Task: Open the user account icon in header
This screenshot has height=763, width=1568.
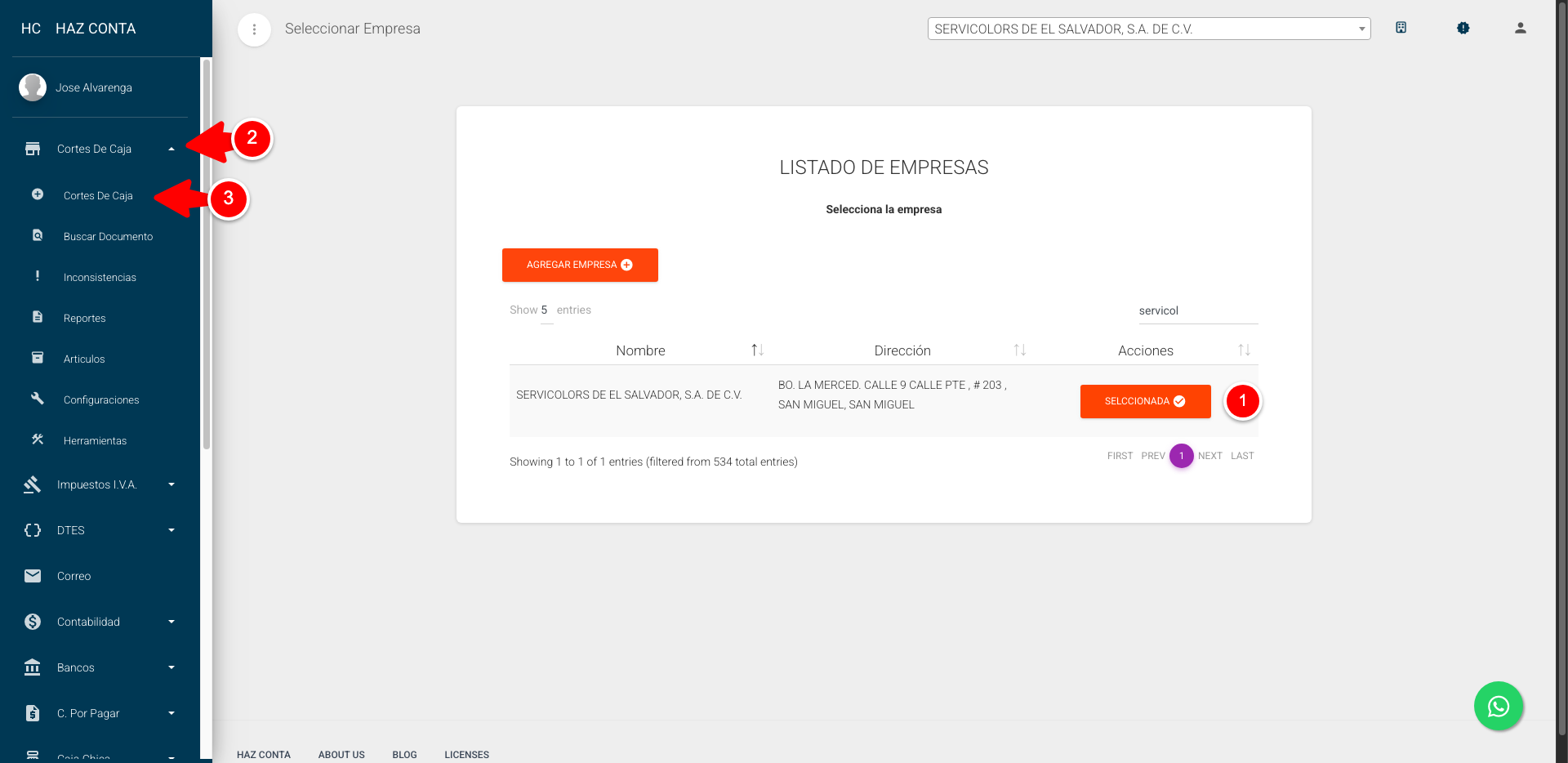Action: [x=1520, y=28]
